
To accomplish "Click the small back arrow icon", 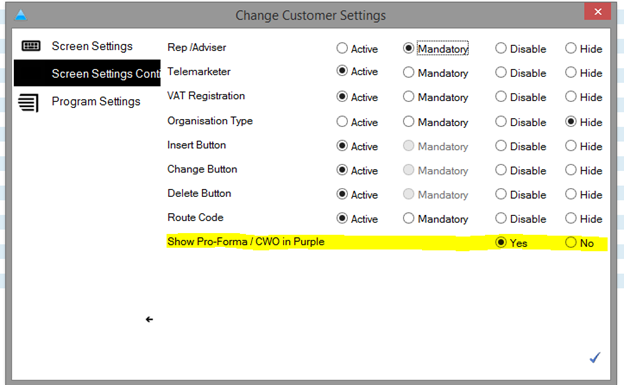I will (x=149, y=319).
